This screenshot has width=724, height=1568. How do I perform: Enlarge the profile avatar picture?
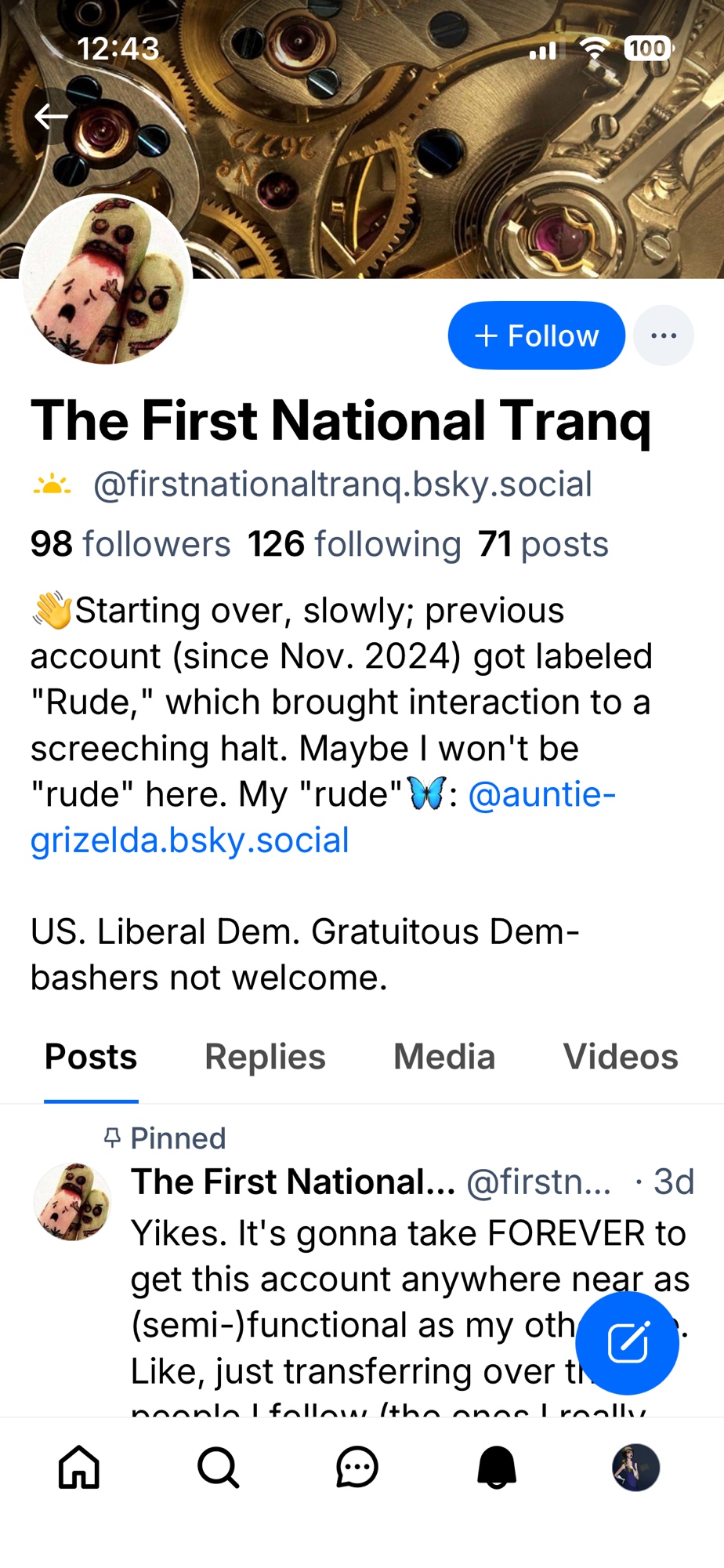pos(106,280)
